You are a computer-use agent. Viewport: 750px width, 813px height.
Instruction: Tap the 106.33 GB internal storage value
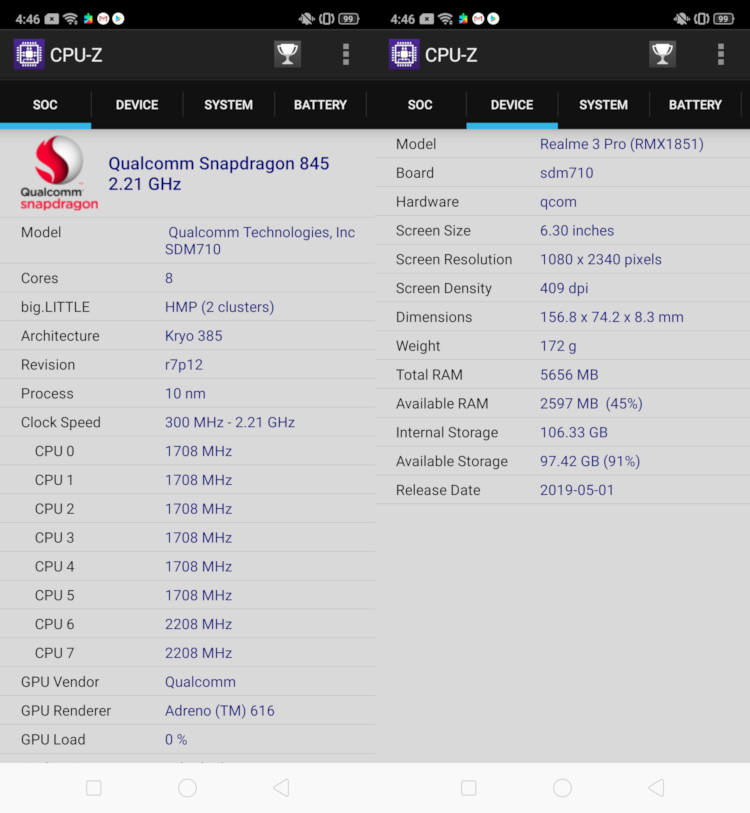point(574,432)
